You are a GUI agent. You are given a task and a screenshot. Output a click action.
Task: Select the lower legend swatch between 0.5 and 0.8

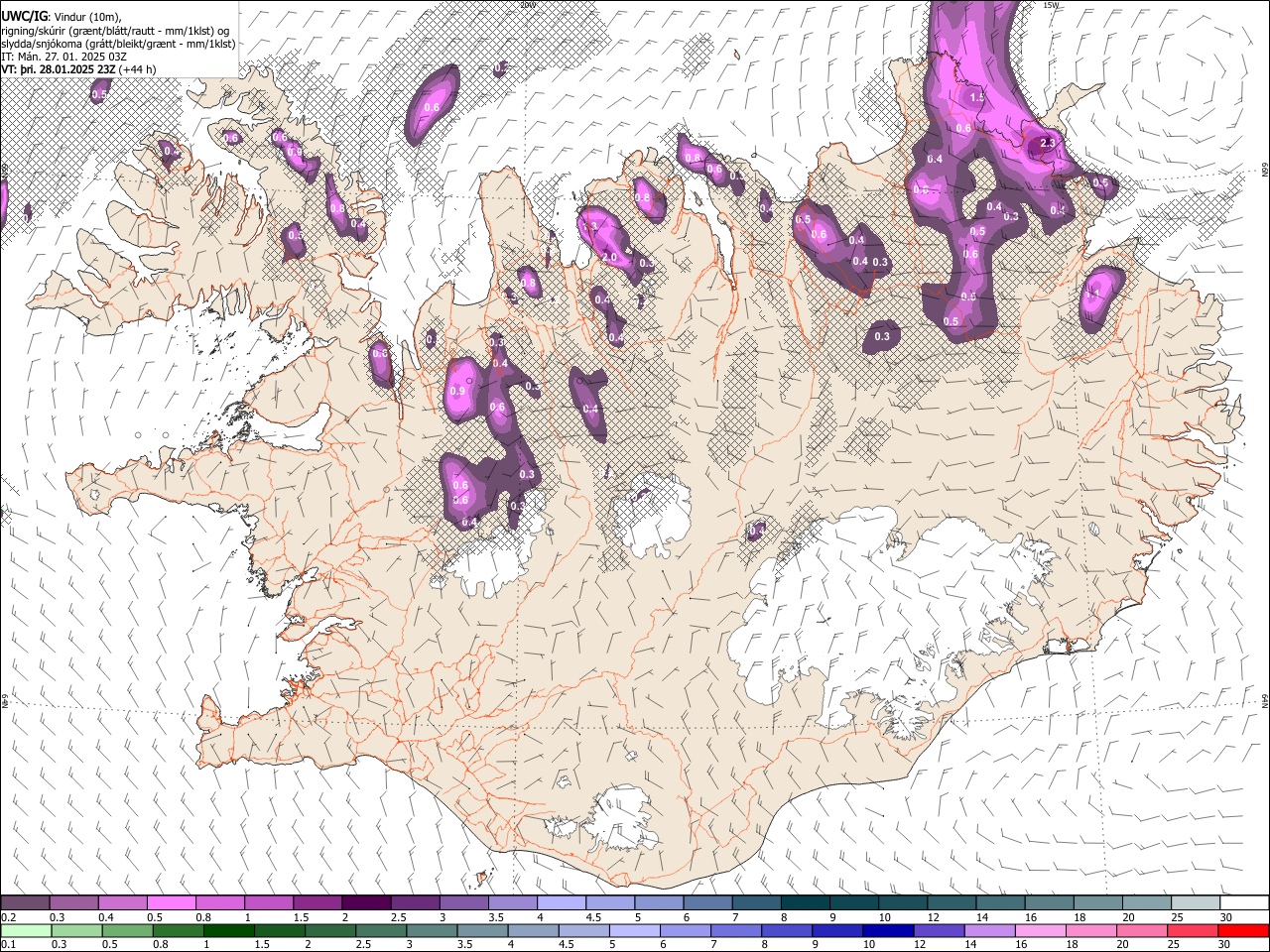click(x=127, y=930)
